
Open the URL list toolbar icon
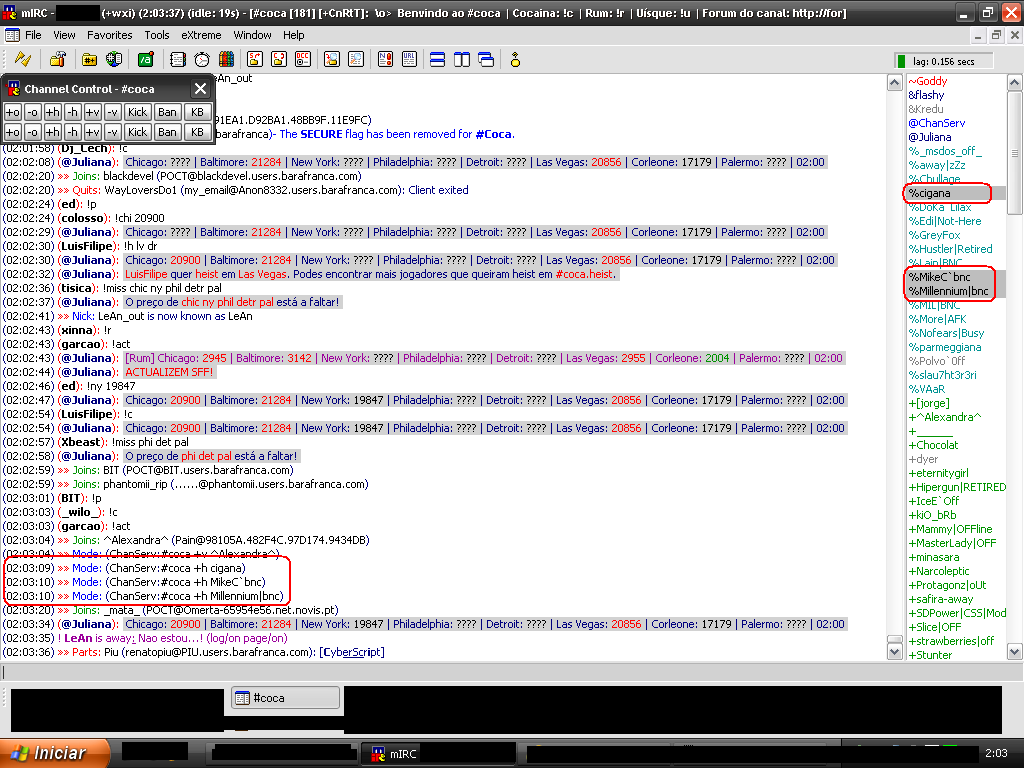407,59
